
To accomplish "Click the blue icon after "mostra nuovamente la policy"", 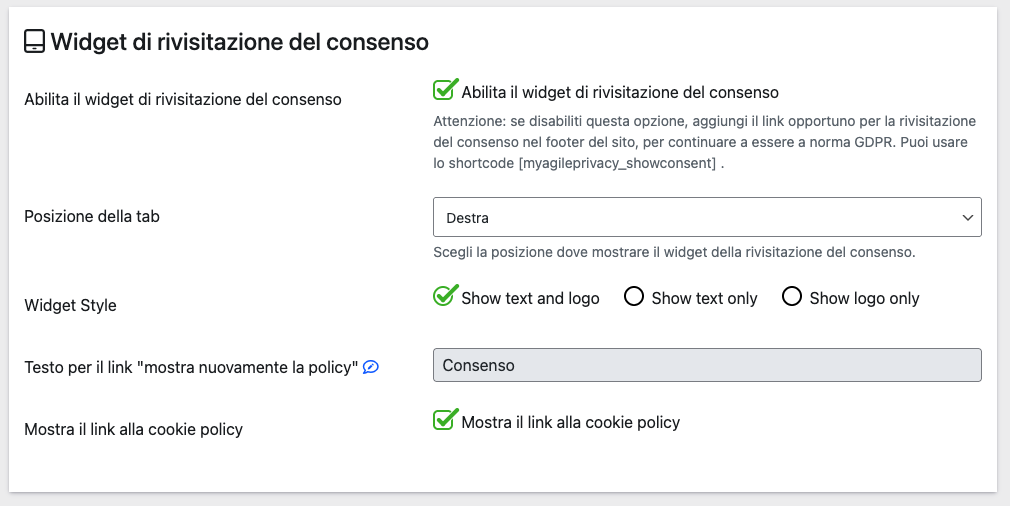I will (x=371, y=367).
